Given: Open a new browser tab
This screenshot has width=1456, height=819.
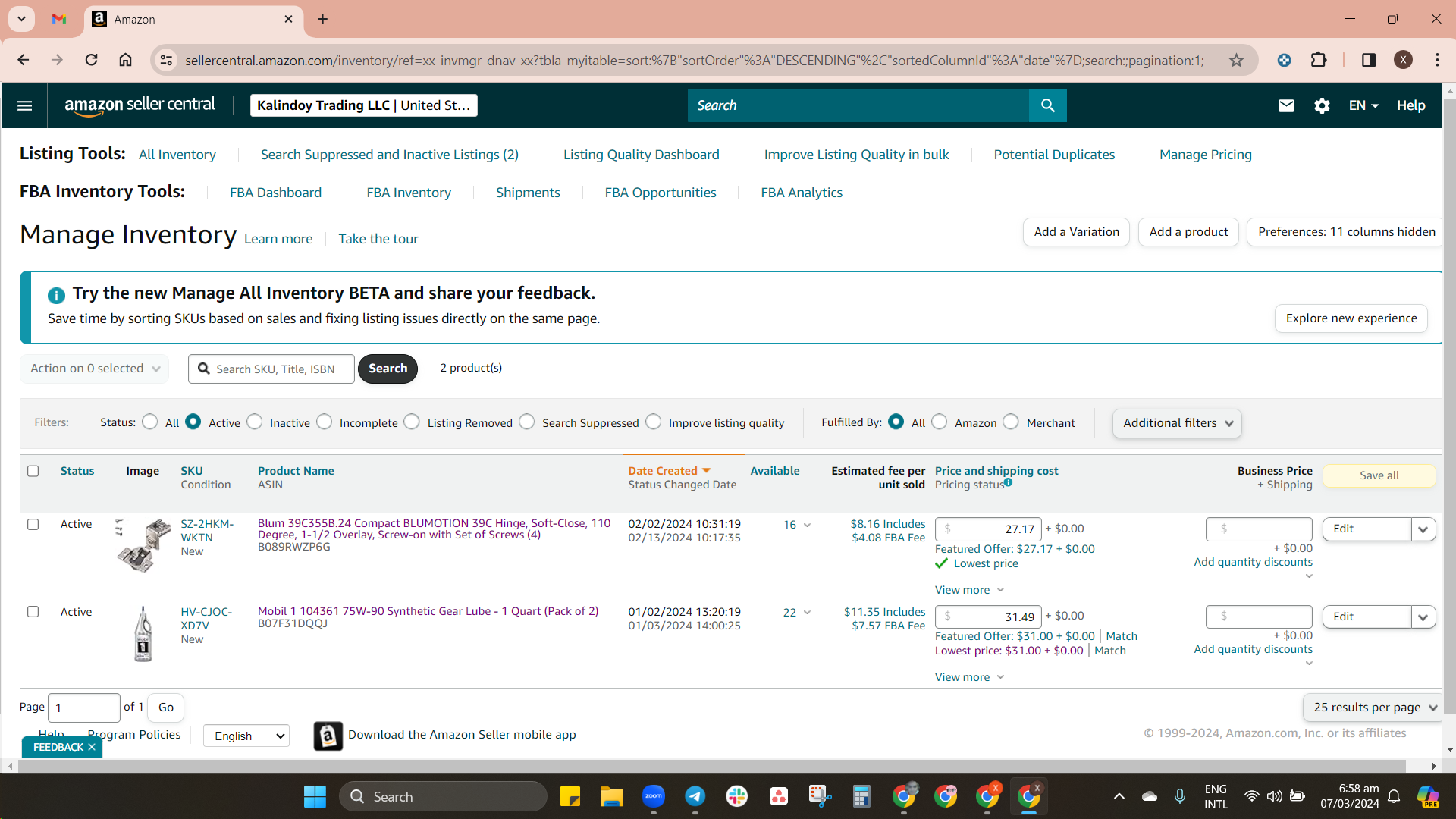Looking at the screenshot, I should pyautogui.click(x=322, y=19).
